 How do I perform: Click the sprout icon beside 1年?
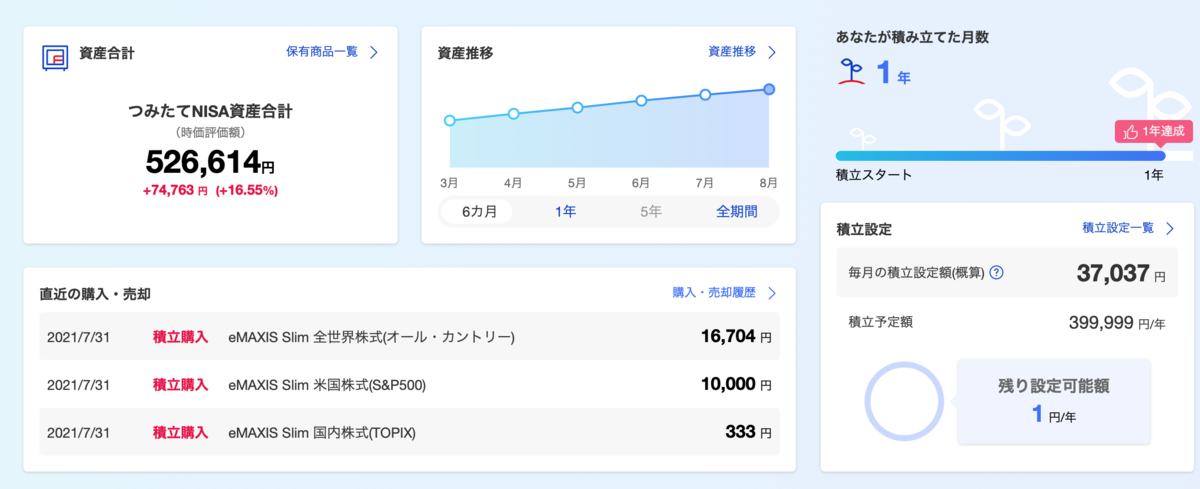(x=851, y=74)
